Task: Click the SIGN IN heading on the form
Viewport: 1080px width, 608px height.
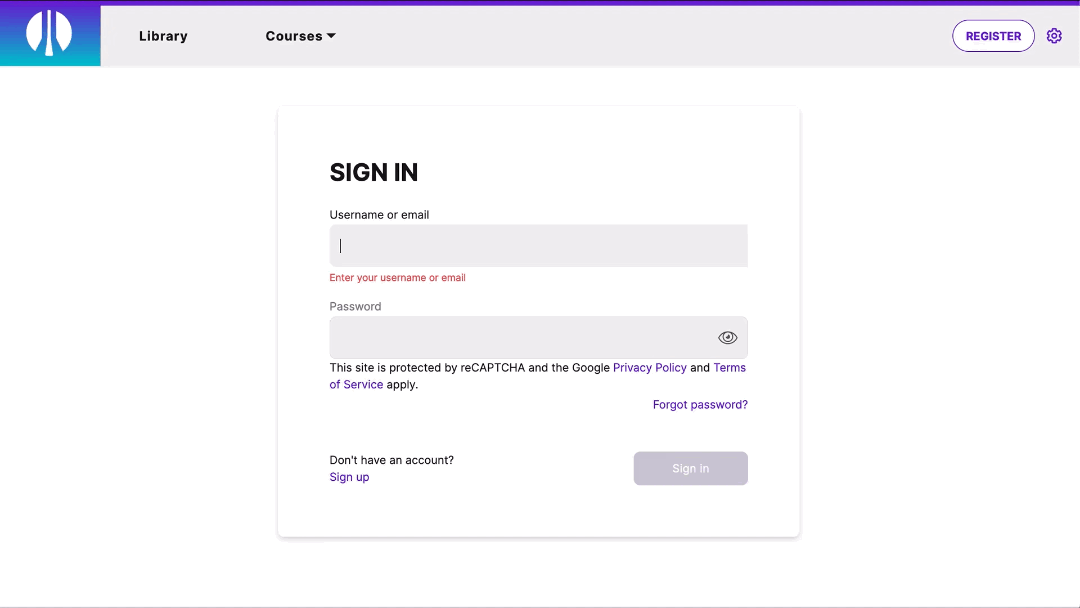Action: [x=374, y=172]
